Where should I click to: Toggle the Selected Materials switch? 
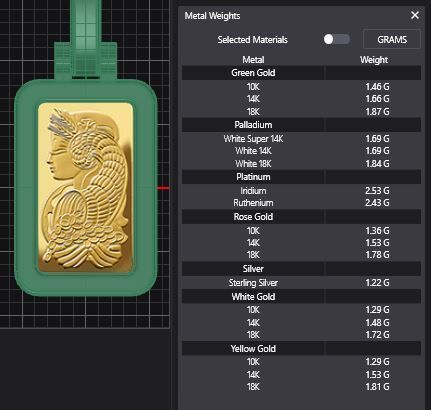pyautogui.click(x=337, y=39)
